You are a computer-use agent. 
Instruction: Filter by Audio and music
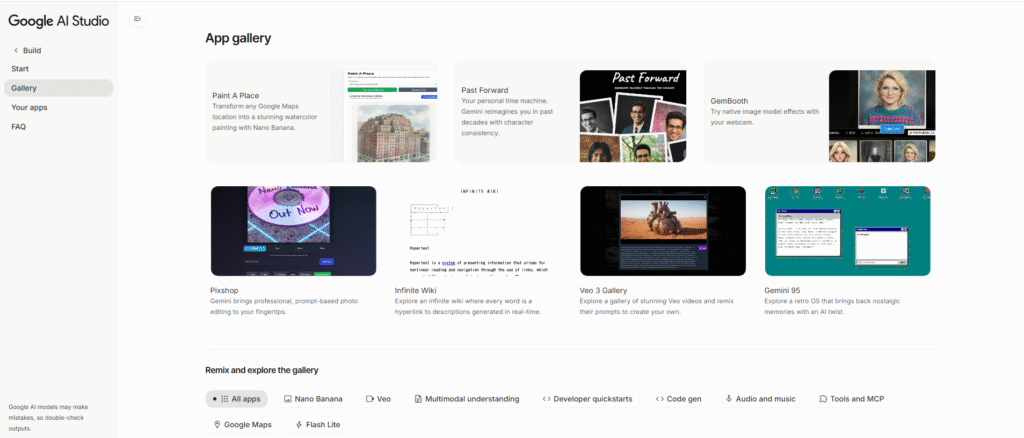click(x=761, y=399)
